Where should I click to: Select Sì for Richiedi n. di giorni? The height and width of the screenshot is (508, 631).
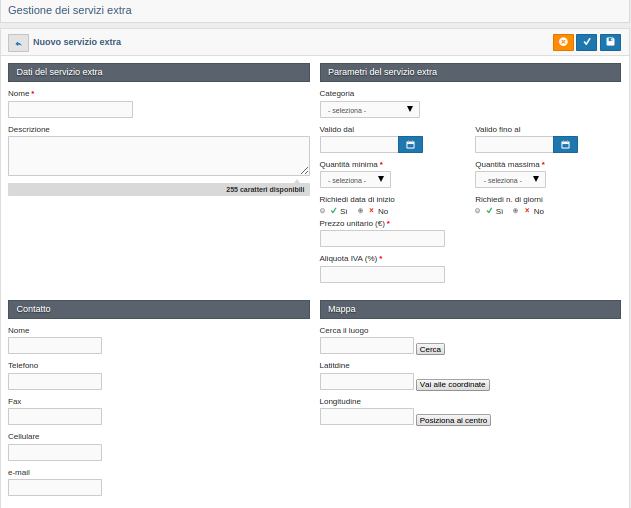[478, 211]
